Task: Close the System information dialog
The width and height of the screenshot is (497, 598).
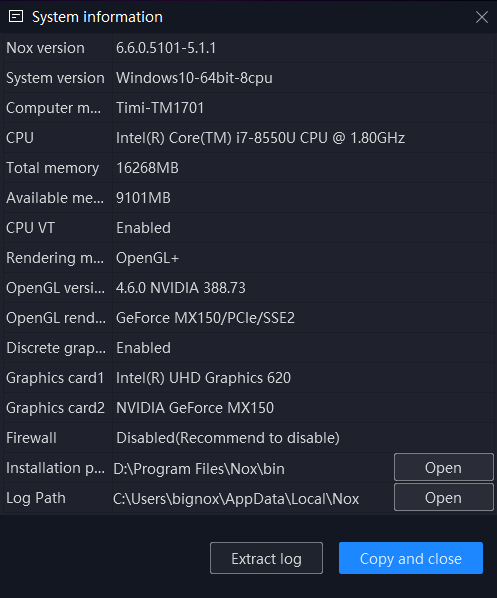Action: [482, 17]
